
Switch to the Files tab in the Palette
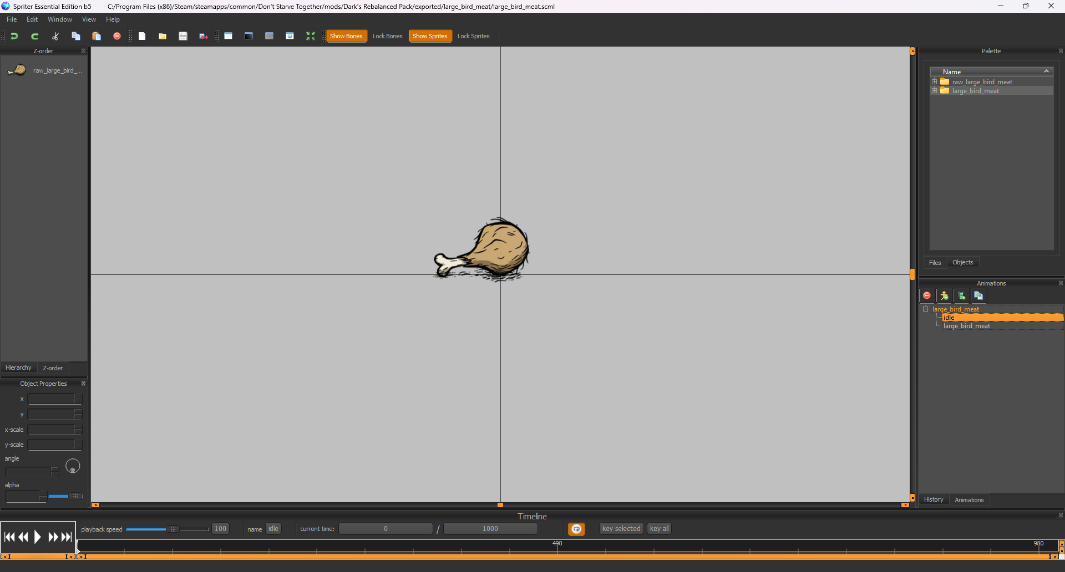coord(935,262)
